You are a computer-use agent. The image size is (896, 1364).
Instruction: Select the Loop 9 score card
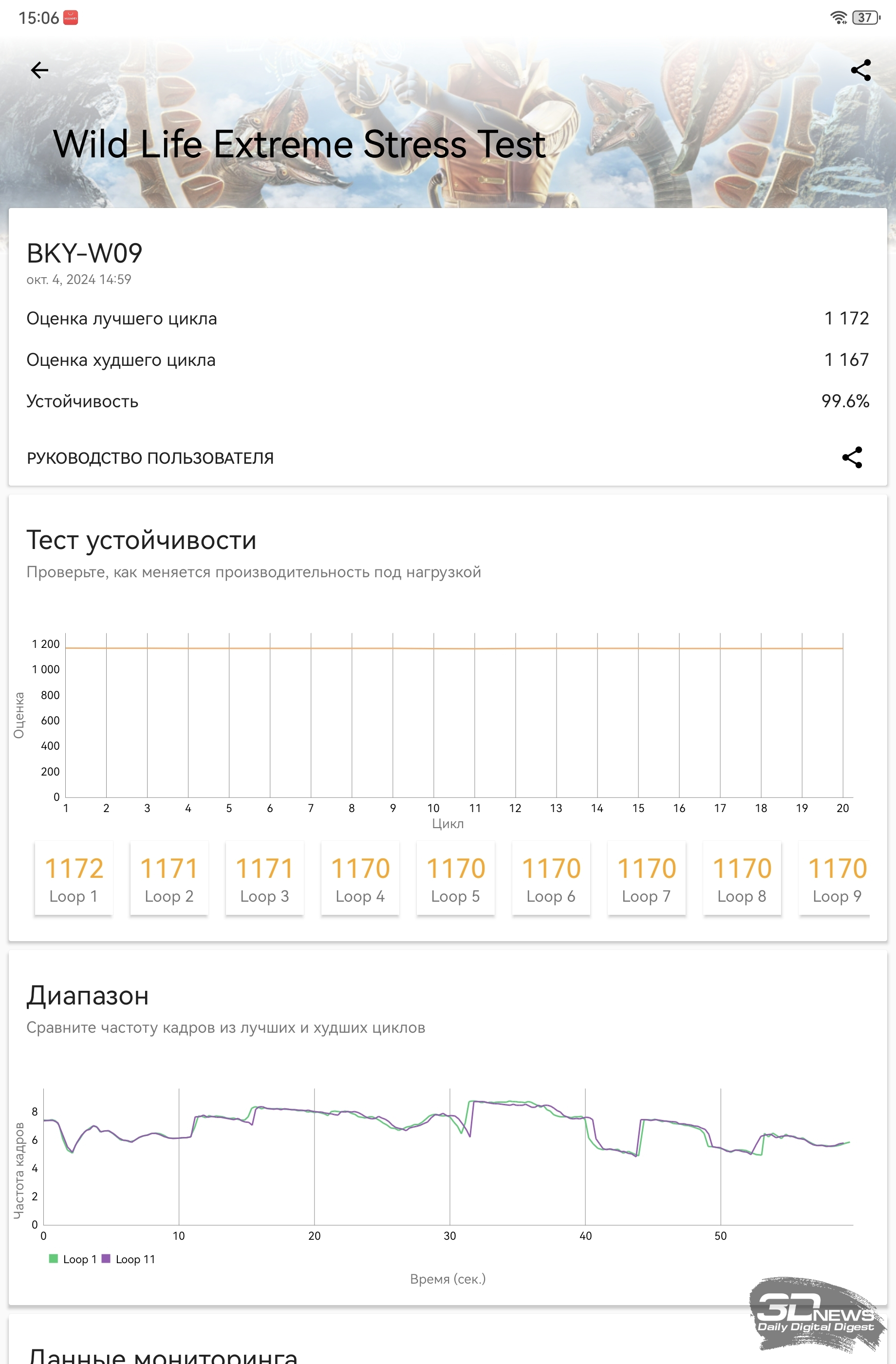835,878
